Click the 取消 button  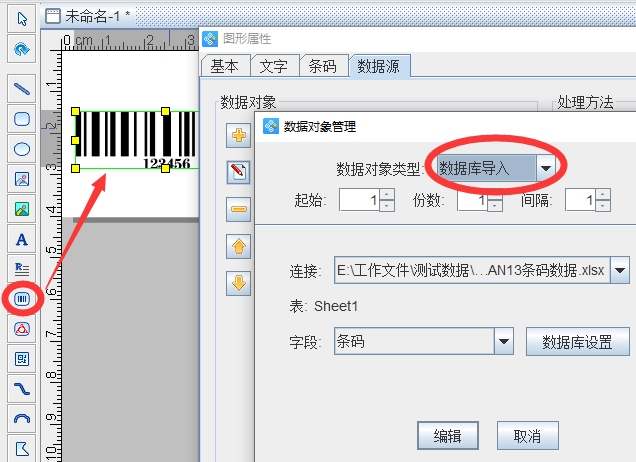tap(528, 436)
